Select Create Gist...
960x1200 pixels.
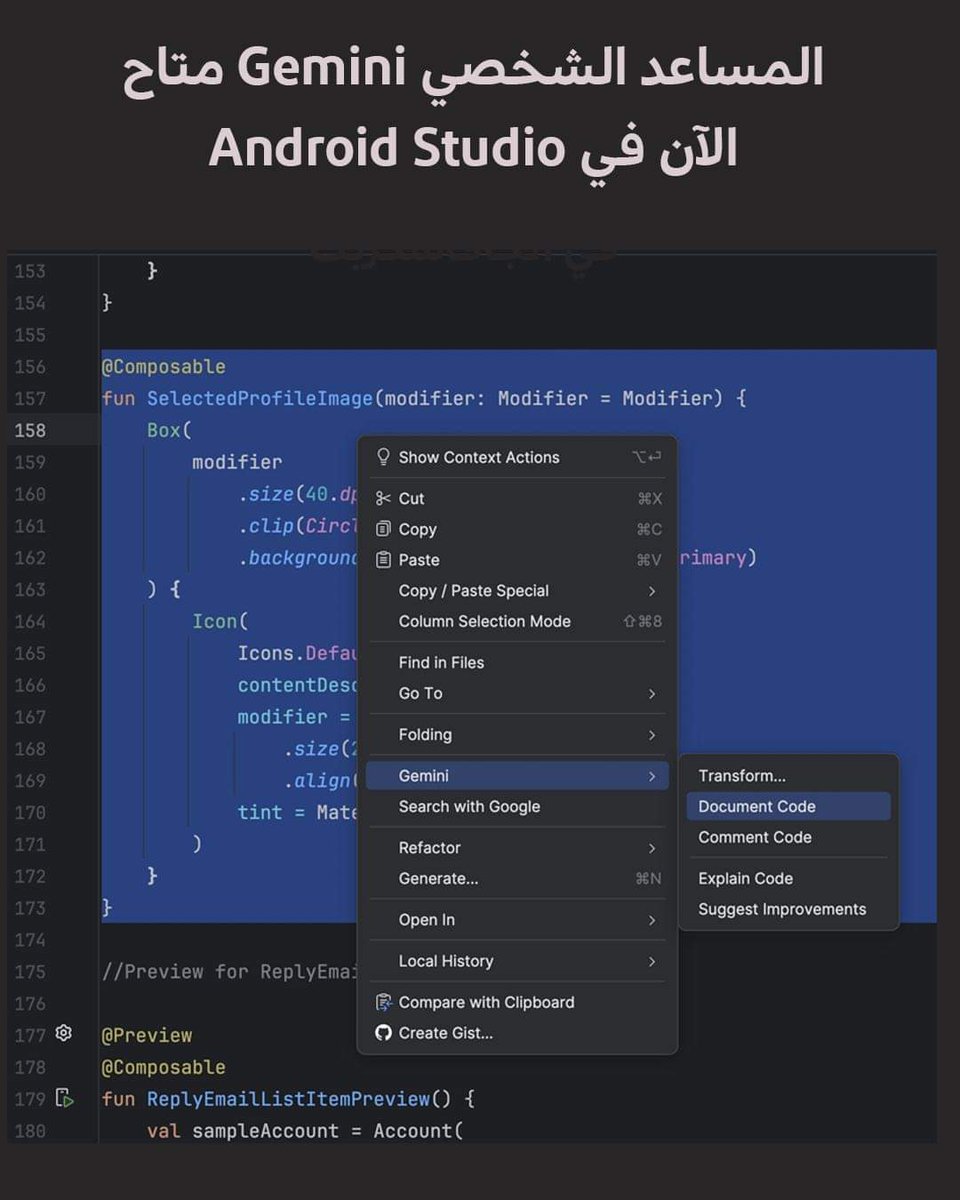(517, 1033)
